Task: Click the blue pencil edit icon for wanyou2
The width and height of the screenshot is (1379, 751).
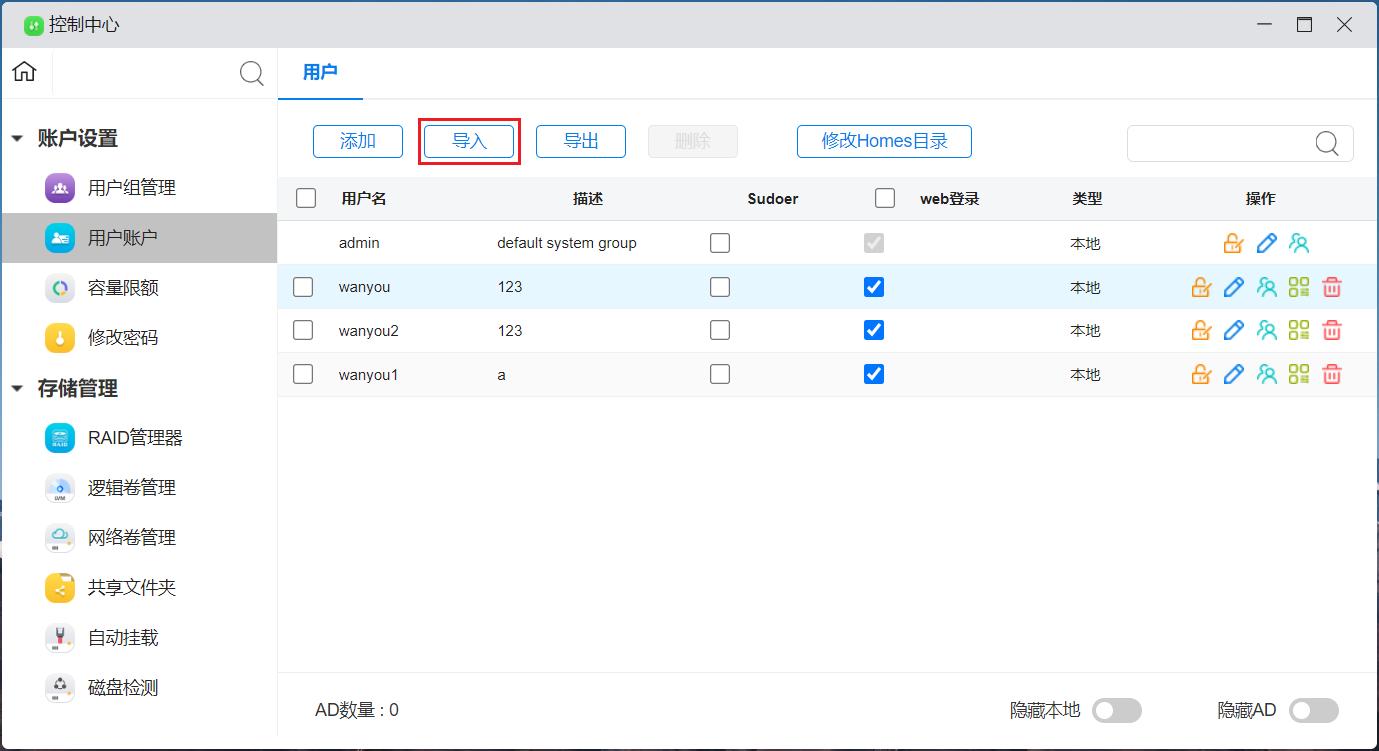Action: point(1234,331)
